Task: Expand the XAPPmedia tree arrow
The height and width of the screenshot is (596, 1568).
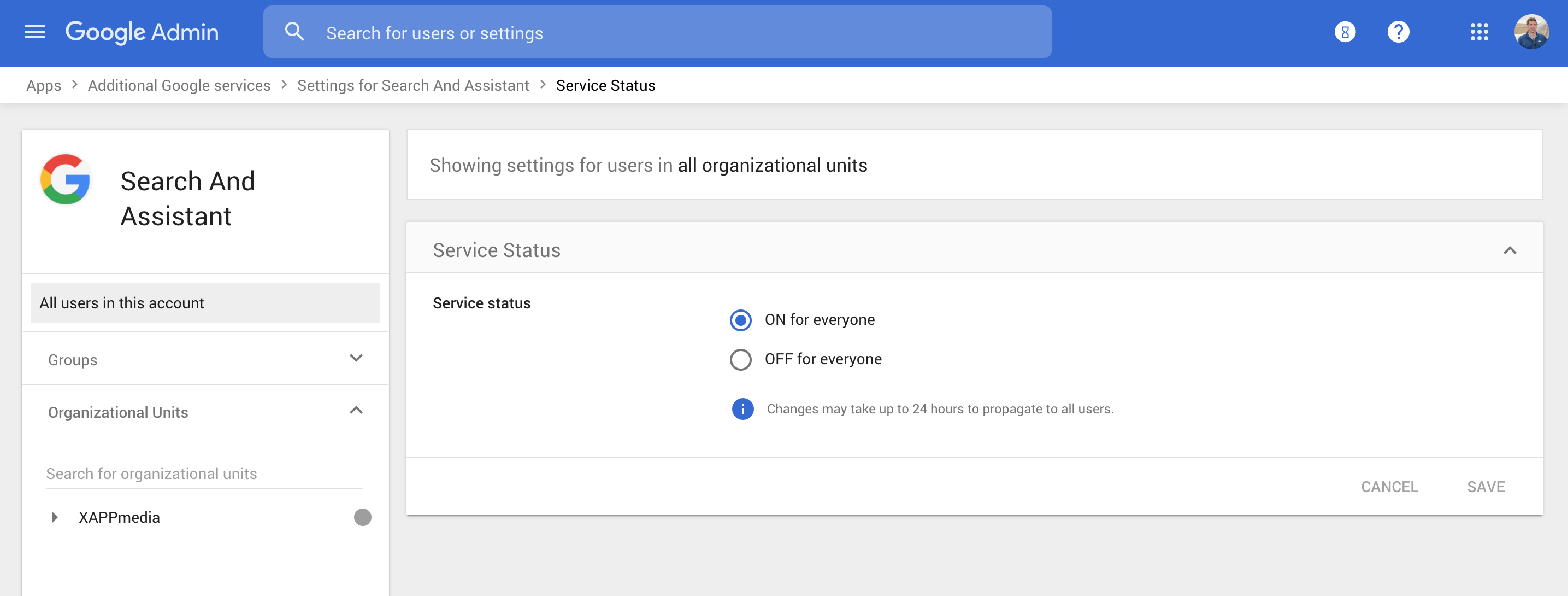Action: coord(55,517)
